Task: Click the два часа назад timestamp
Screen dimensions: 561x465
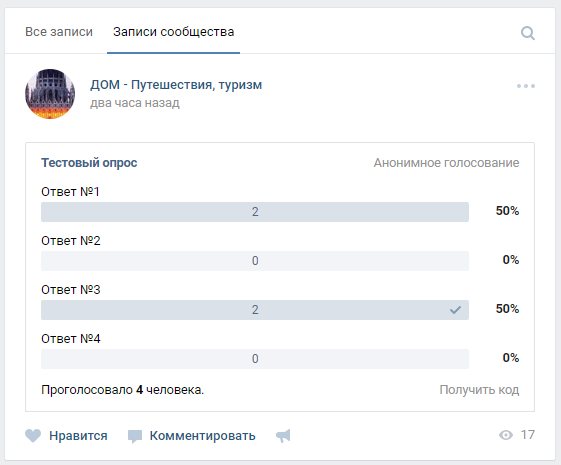Action: [135, 103]
